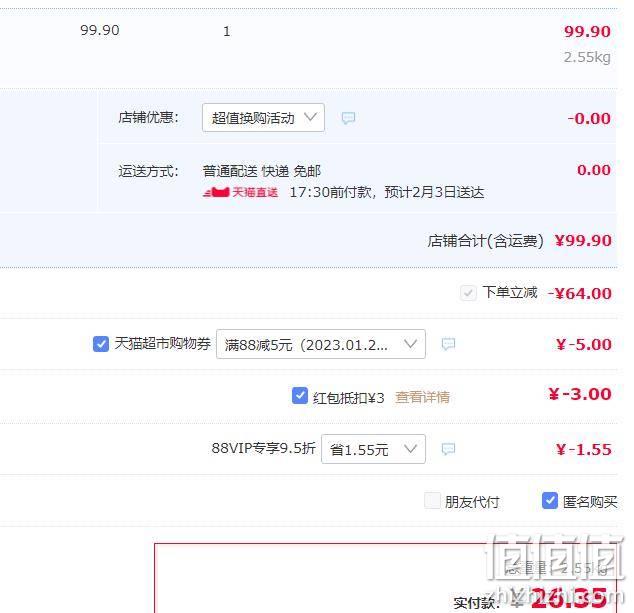Screen dimensions: 634x613
Task: Click the 店铺合计 ¥99.90 total
Action: point(583,241)
